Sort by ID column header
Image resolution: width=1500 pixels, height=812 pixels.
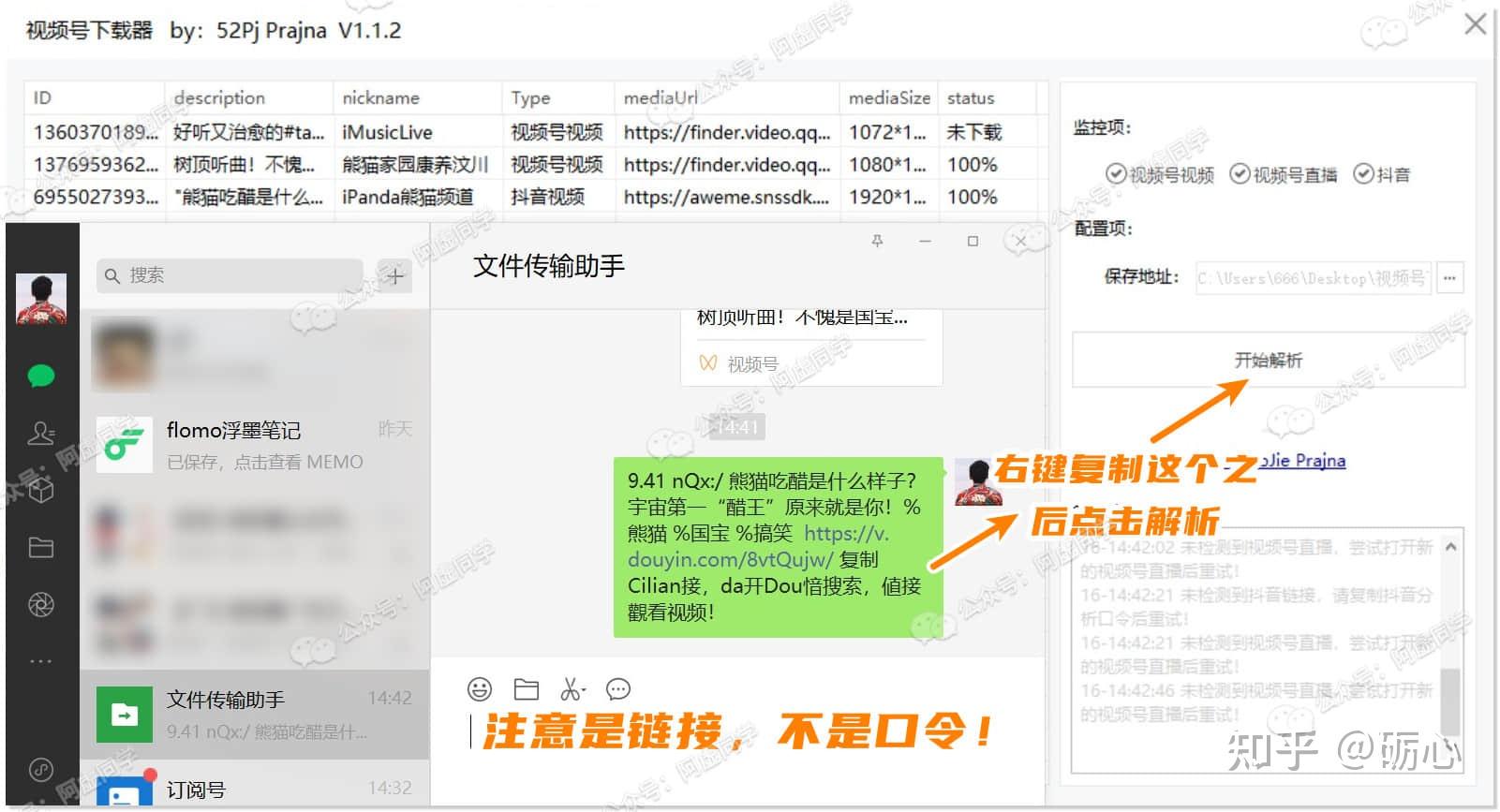(x=95, y=97)
